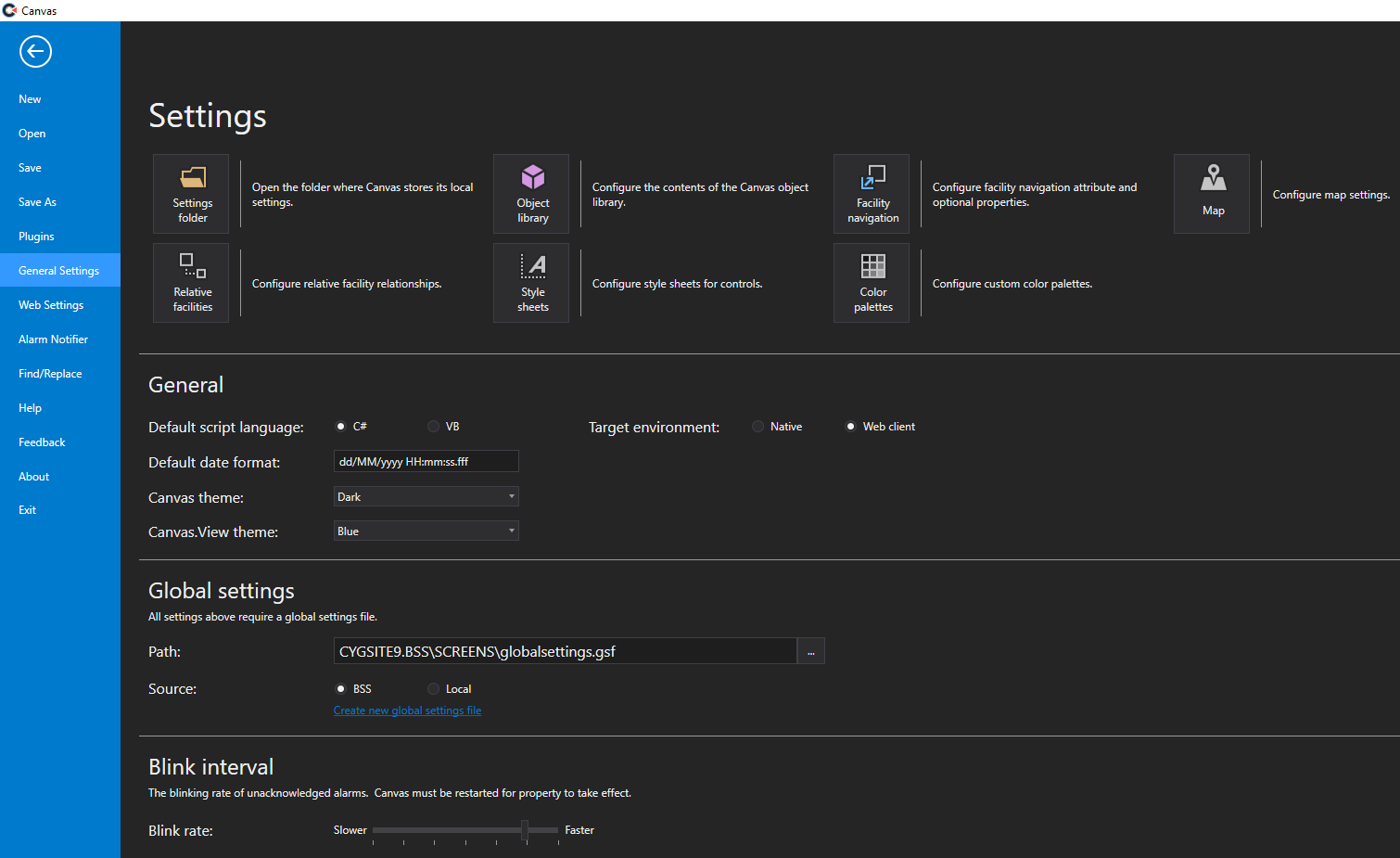Expand the Canvas.View theme dropdown
The height and width of the screenshot is (858, 1400).
pyautogui.click(x=426, y=531)
